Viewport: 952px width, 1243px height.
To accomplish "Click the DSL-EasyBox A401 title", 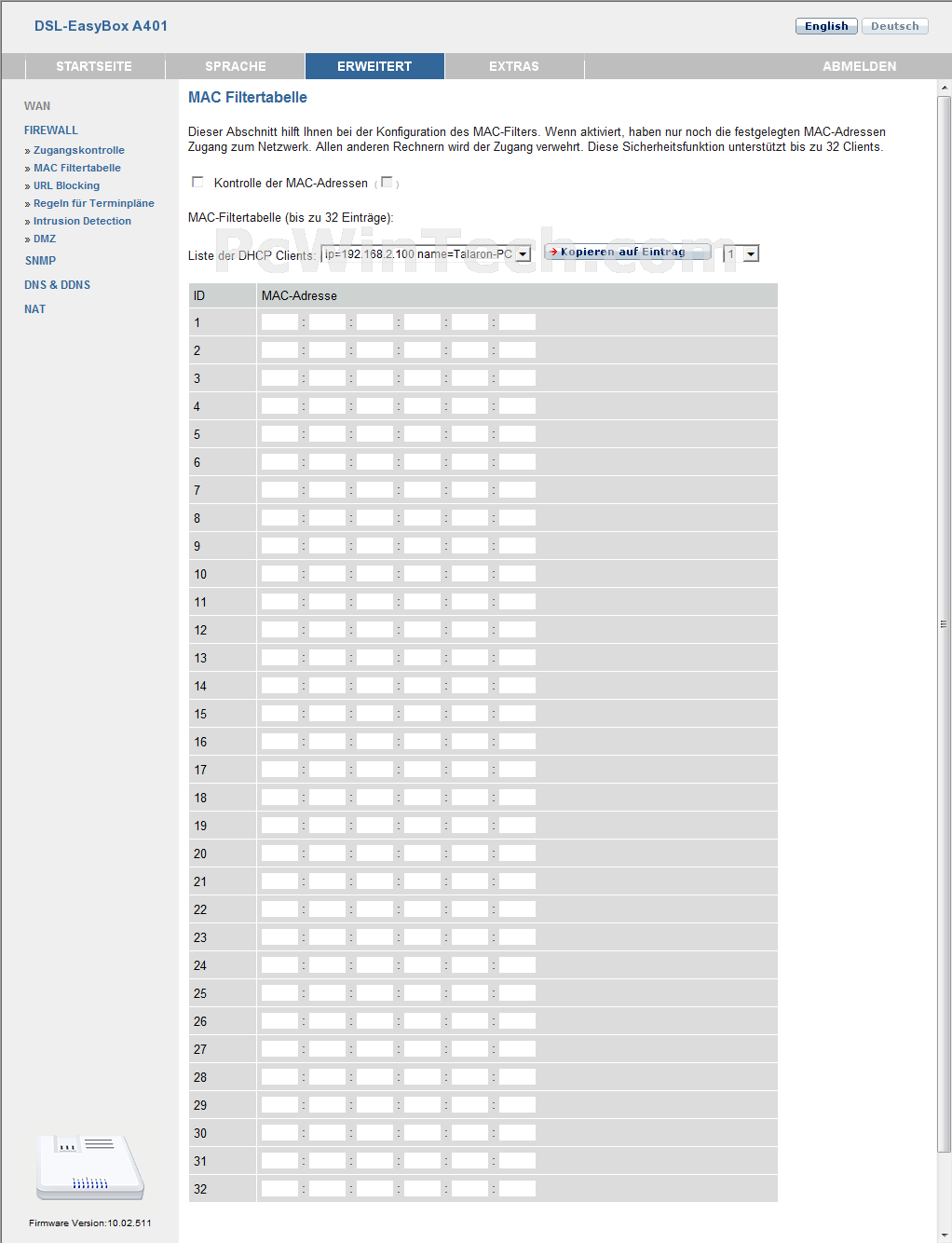I will point(101,26).
